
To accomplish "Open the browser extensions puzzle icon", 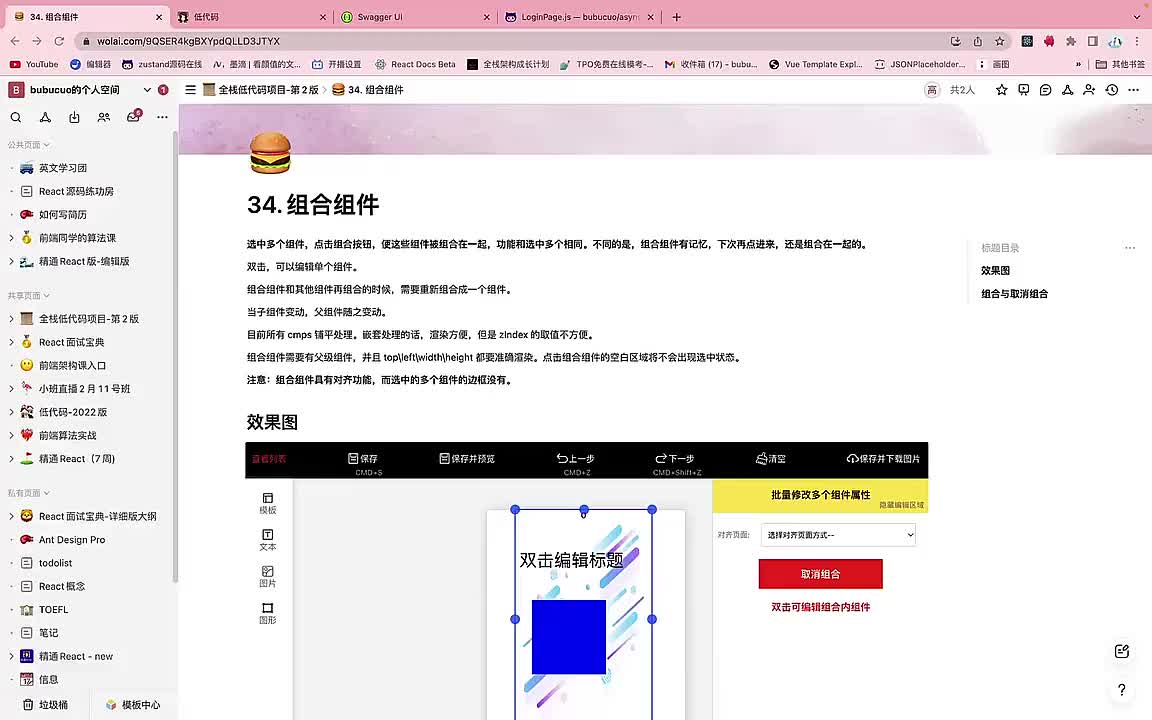I will tap(1070, 41).
